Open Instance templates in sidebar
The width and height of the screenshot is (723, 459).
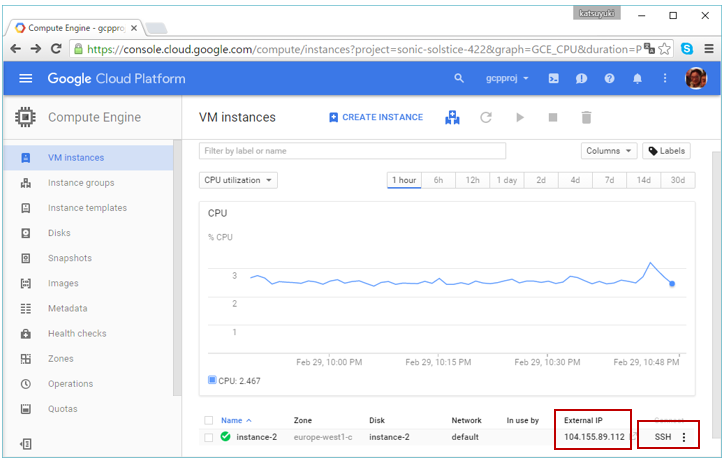[88, 208]
